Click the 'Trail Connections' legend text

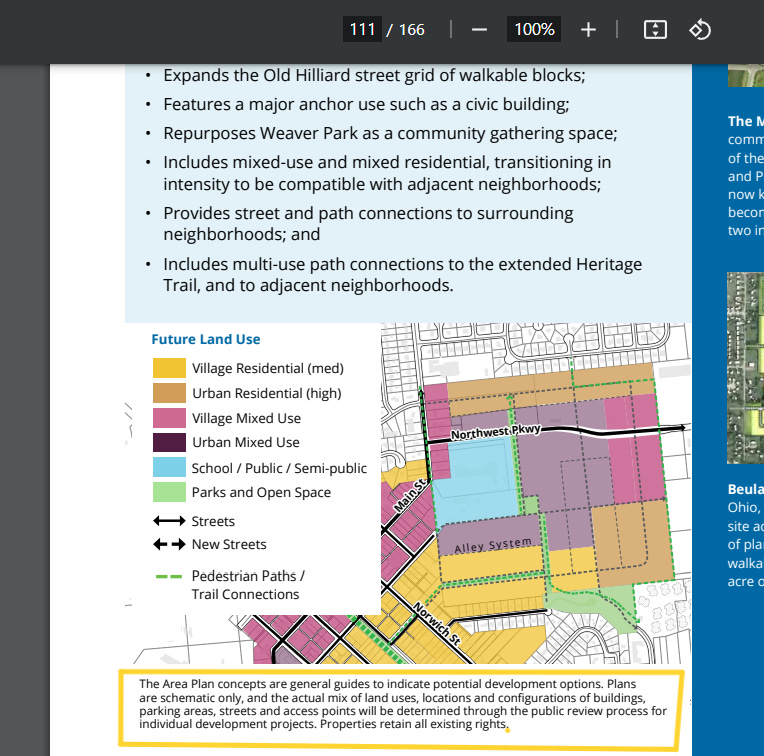click(x=245, y=594)
